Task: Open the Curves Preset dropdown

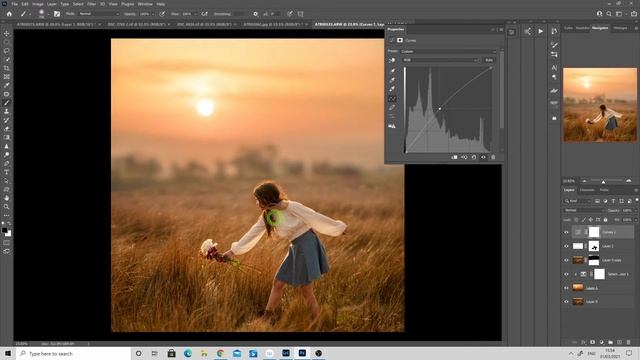Action: click(448, 51)
